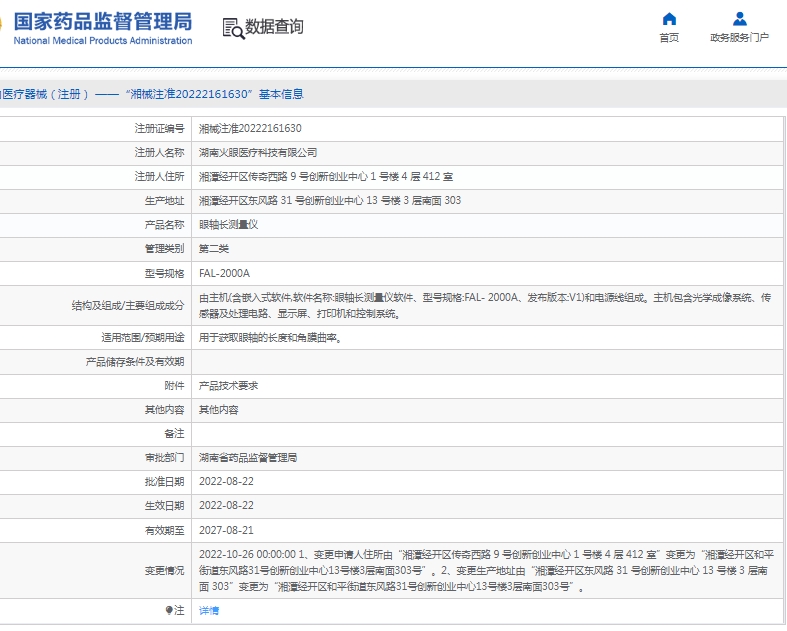
Task: Click management class value 第二类
Action: point(214,249)
